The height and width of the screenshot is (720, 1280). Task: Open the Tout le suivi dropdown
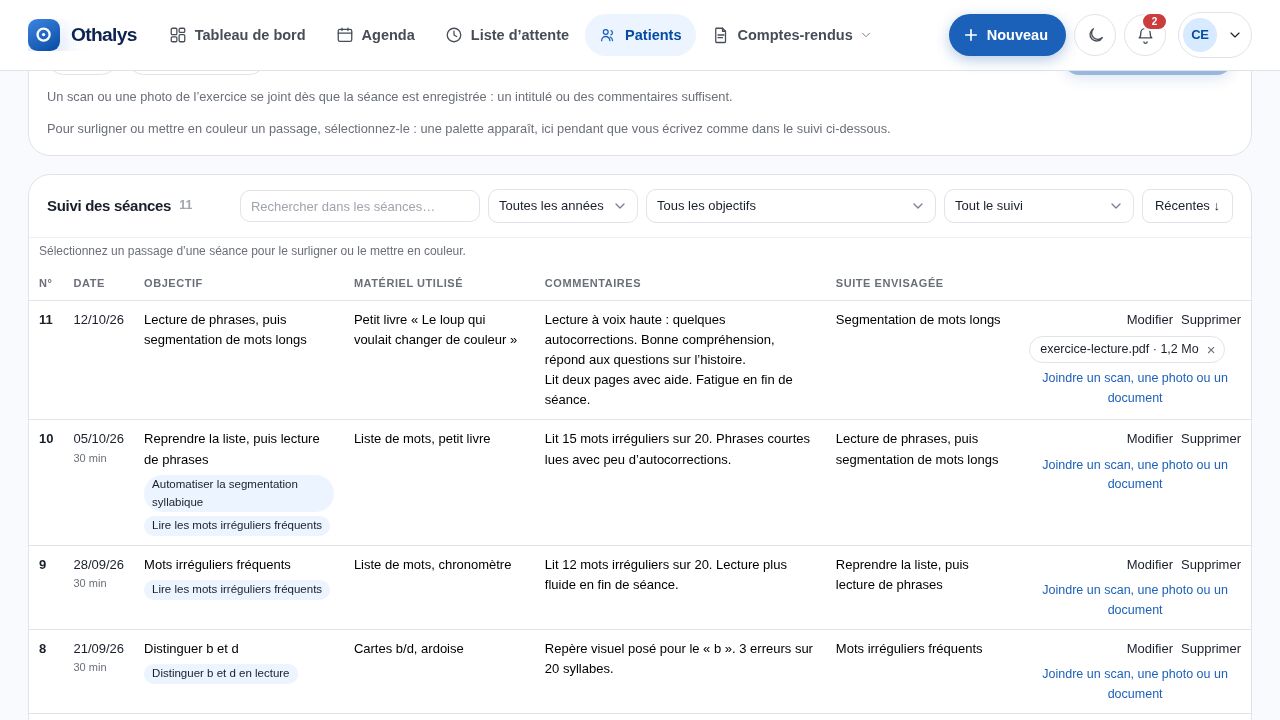pos(1039,206)
